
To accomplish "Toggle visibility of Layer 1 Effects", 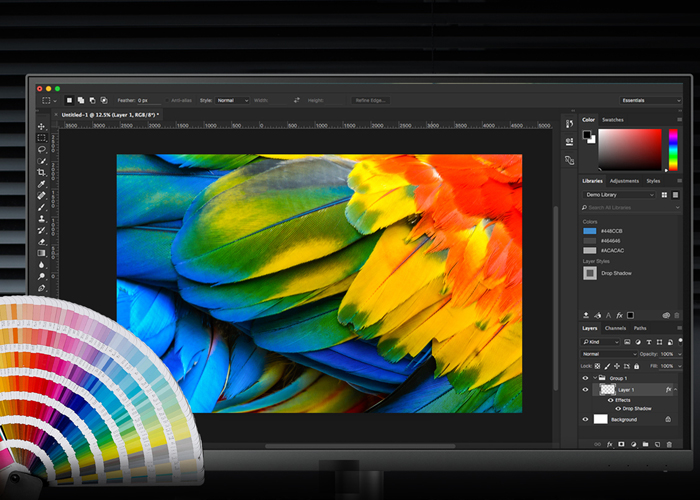I will tap(610, 400).
